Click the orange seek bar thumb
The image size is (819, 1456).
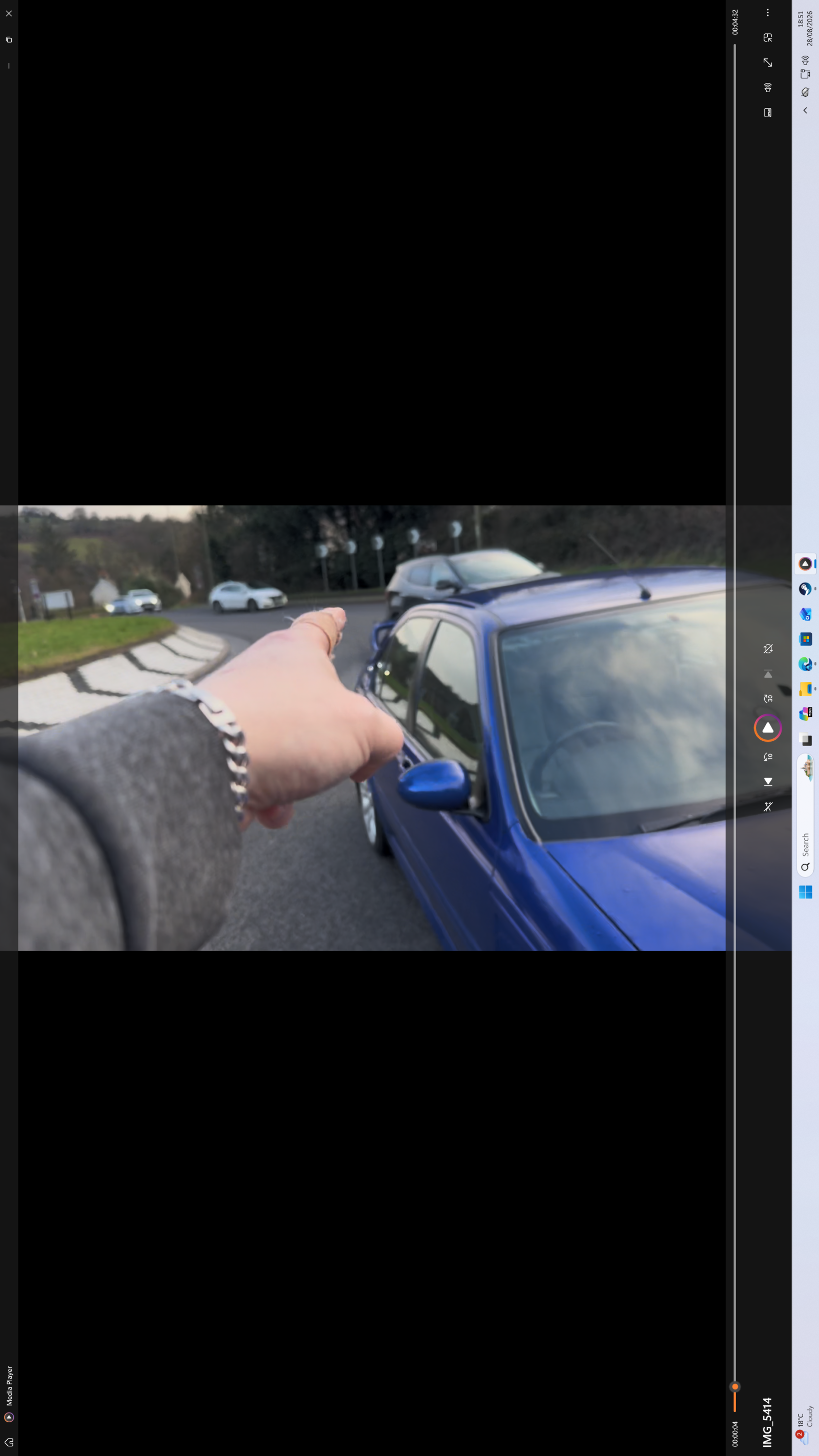tap(735, 1386)
